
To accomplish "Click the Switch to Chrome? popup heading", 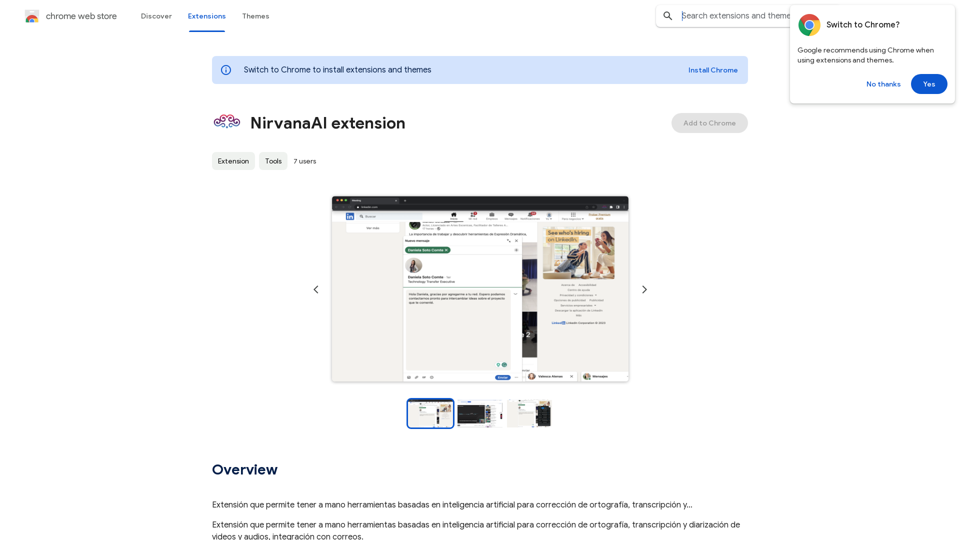I will click(x=863, y=25).
